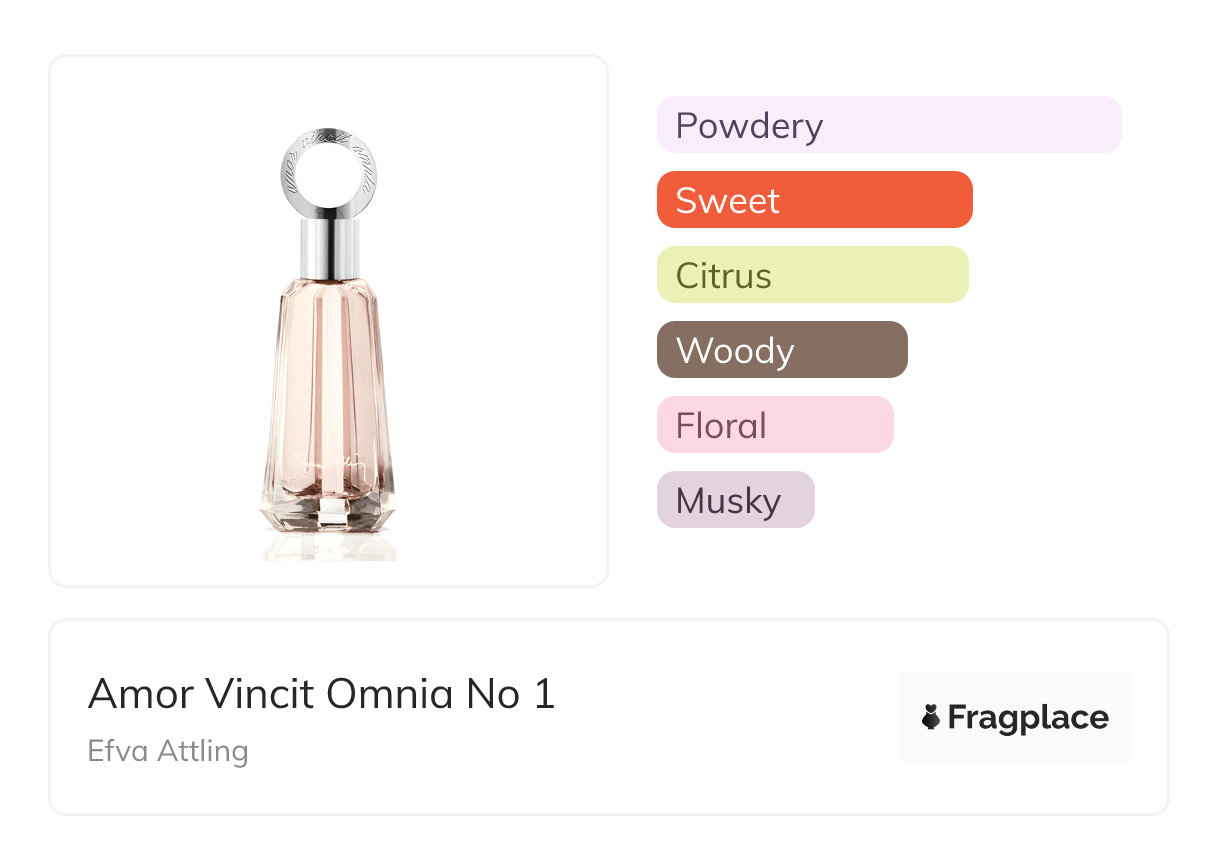Click the Efva Attling brand name
The image size is (1218, 864).
click(x=168, y=750)
